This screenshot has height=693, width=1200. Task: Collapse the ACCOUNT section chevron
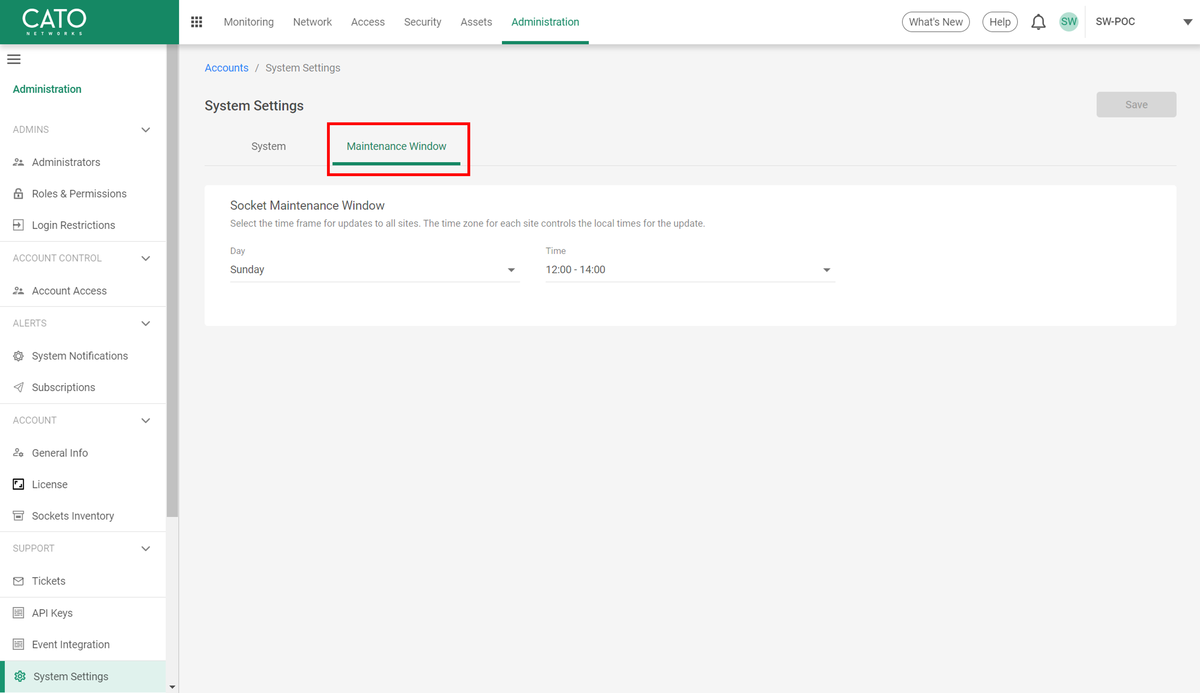point(146,420)
